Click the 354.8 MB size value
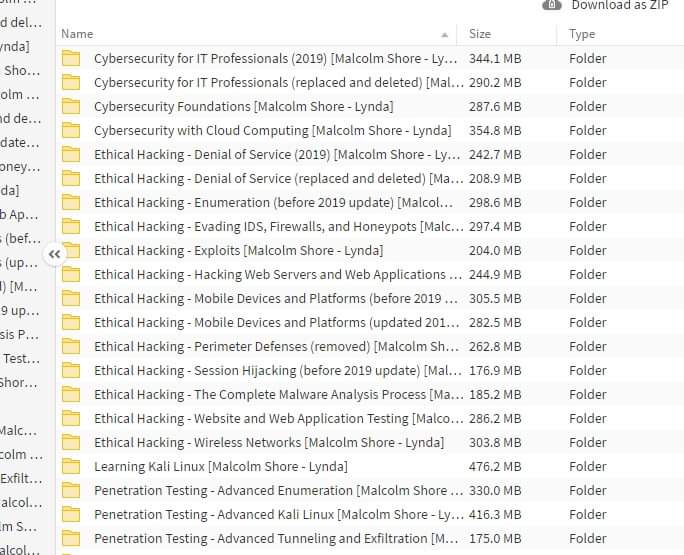Viewport: 684px width, 555px height. pos(495,130)
